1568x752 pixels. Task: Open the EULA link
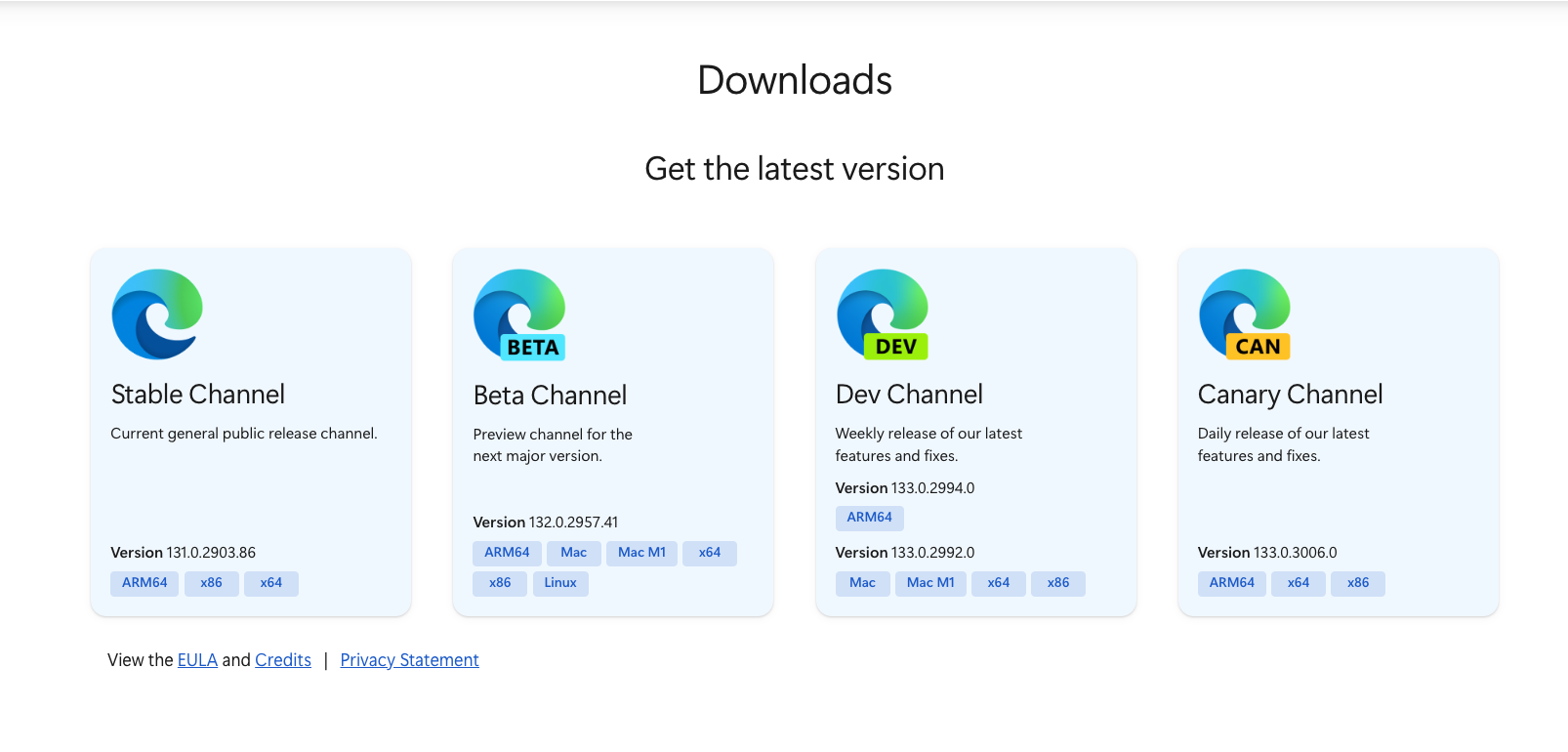tap(197, 660)
